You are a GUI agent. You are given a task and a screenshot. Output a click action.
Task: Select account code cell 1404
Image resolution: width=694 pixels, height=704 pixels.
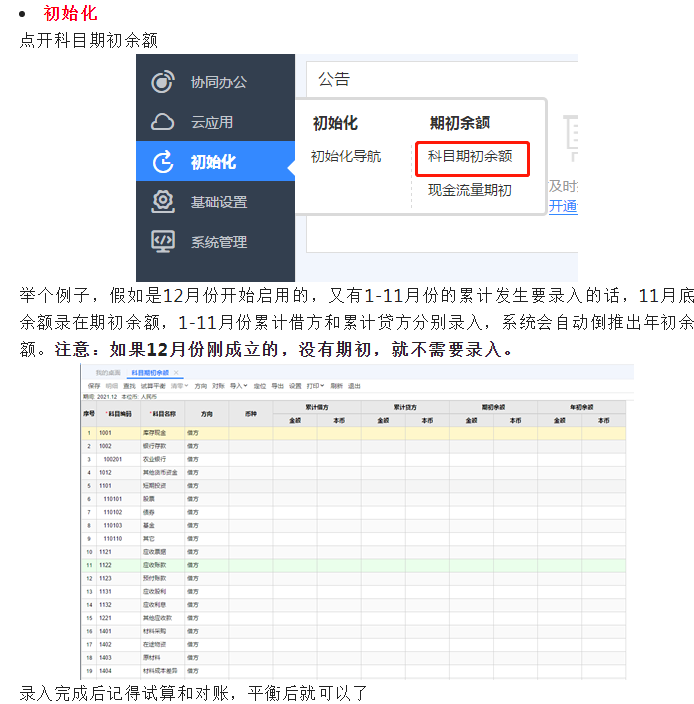point(119,671)
